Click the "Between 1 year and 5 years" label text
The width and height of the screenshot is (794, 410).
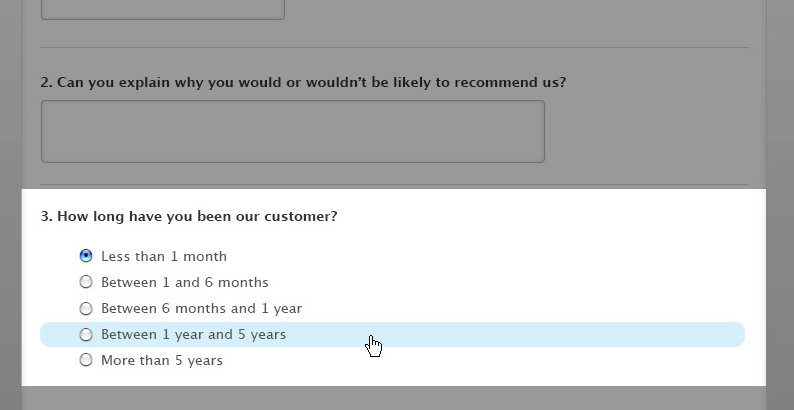coord(193,334)
